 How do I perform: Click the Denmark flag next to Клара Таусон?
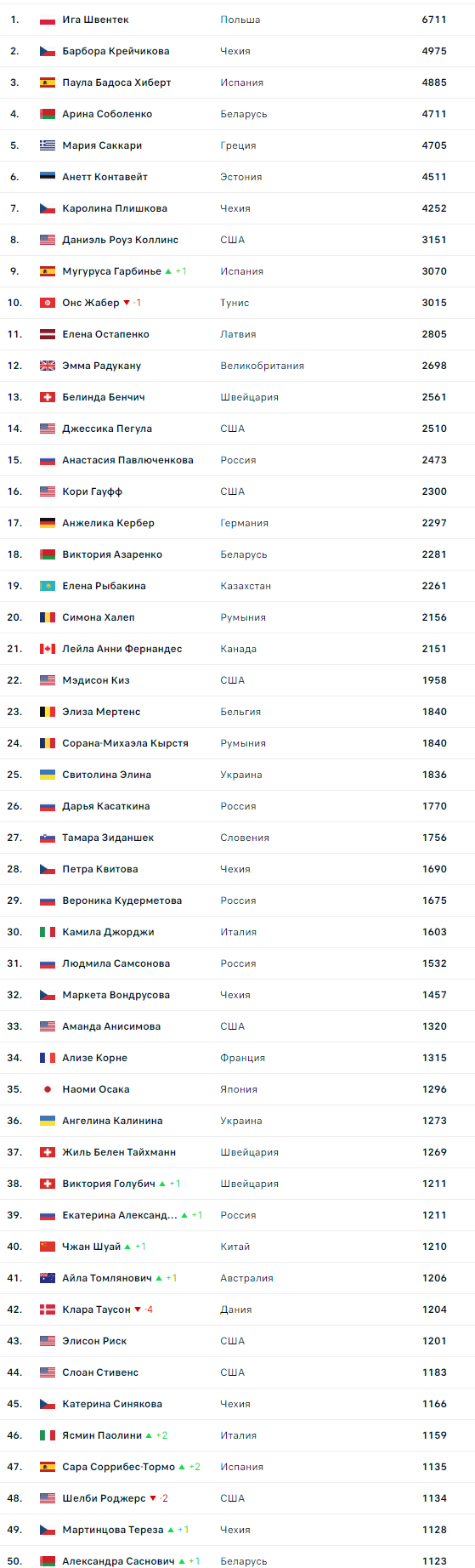coord(48,1310)
